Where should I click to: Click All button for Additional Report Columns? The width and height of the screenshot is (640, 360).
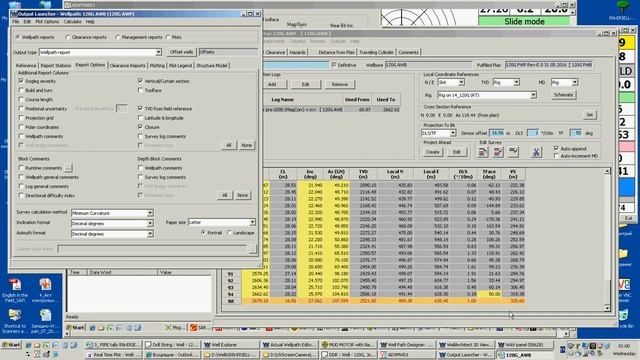[x=229, y=145]
